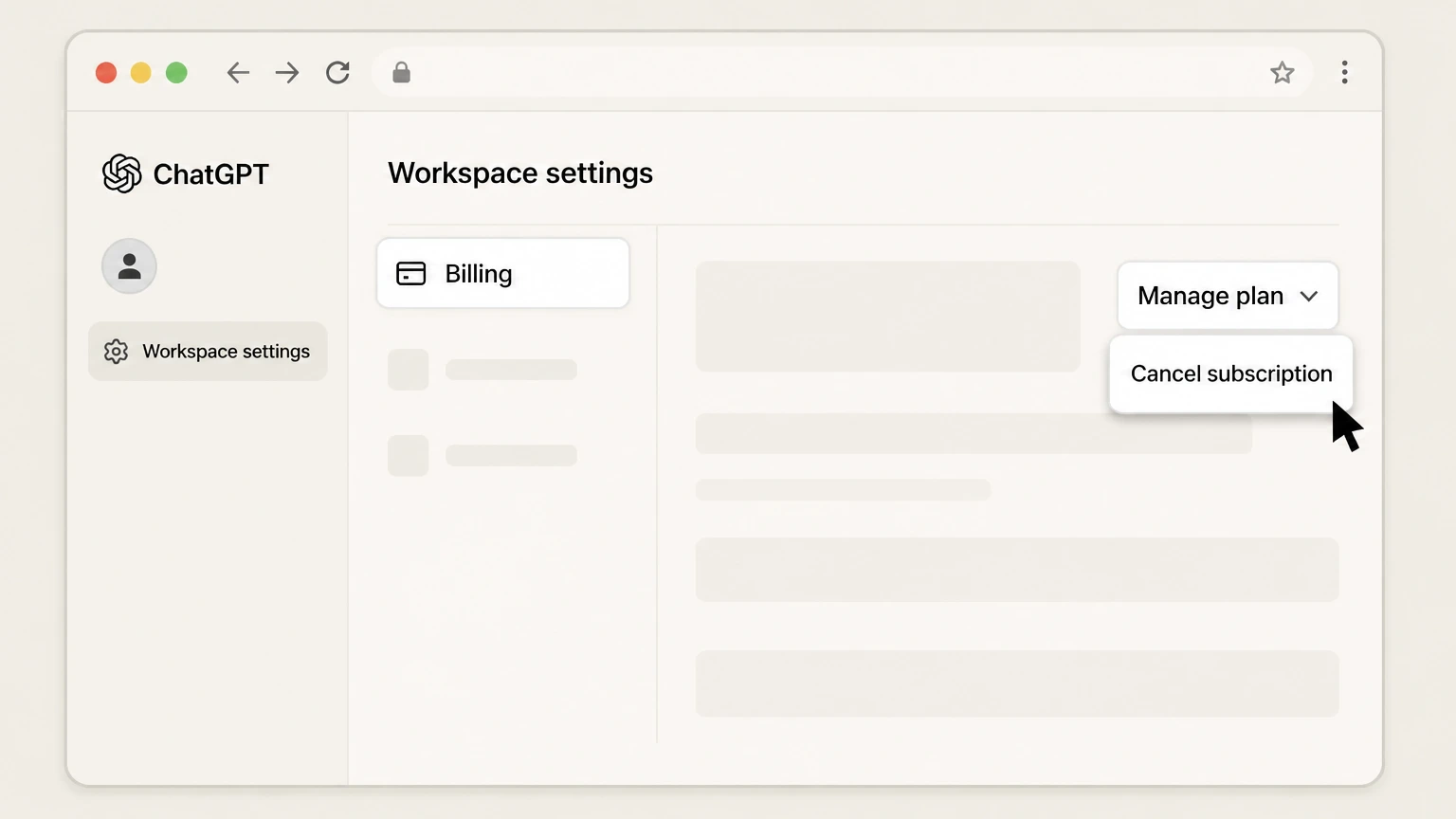The height and width of the screenshot is (819, 1456).
Task: Open the browser three-dot menu
Action: [x=1344, y=73]
